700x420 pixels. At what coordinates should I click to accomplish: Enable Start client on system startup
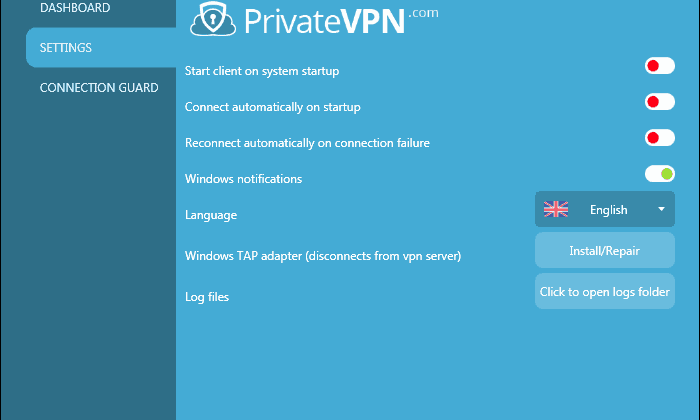coord(659,66)
